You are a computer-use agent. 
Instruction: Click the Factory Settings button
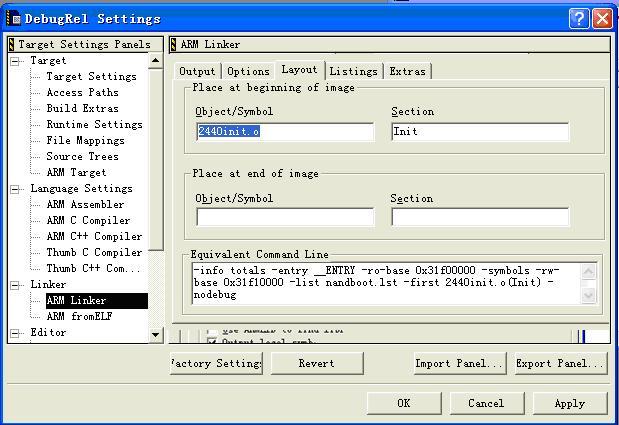pyautogui.click(x=216, y=363)
